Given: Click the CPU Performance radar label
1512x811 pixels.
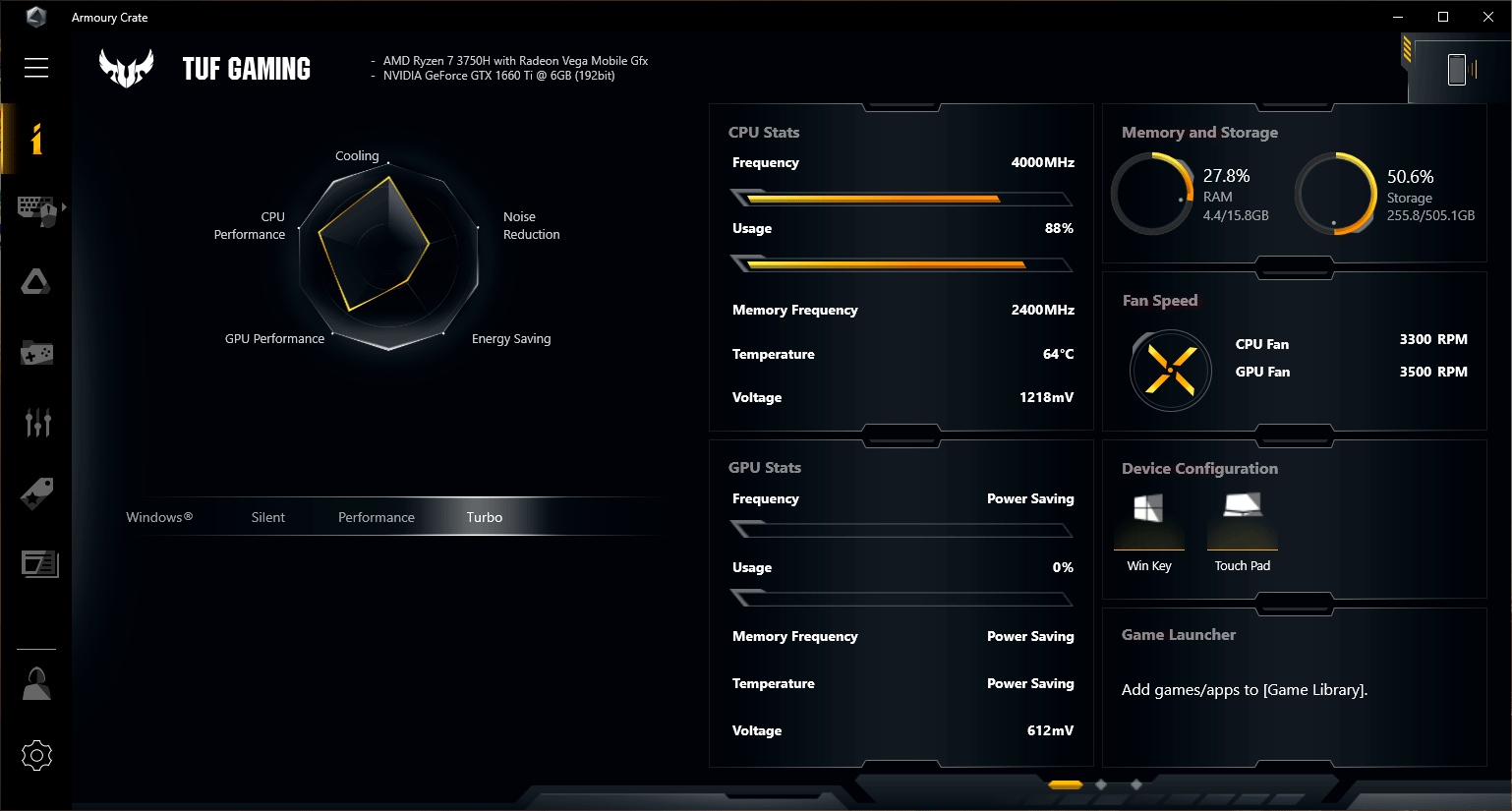Looking at the screenshot, I should click(250, 225).
